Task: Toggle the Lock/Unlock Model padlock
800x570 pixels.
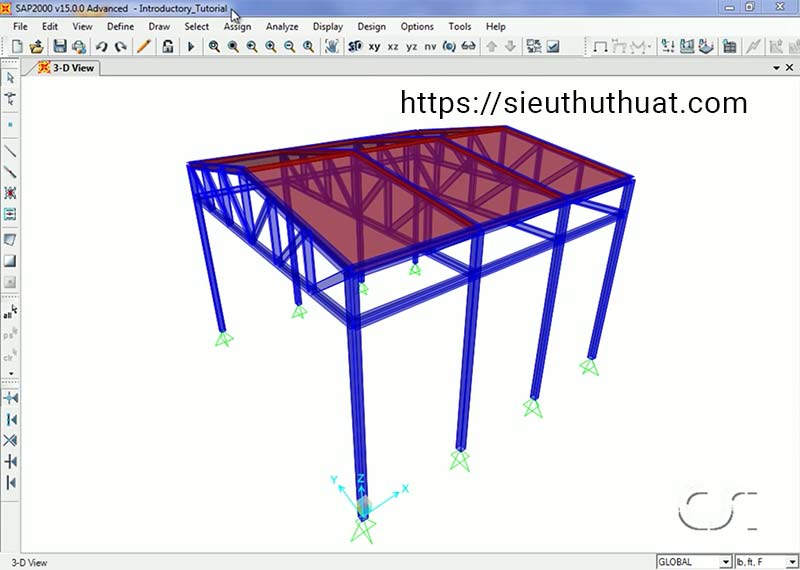Action: [167, 47]
